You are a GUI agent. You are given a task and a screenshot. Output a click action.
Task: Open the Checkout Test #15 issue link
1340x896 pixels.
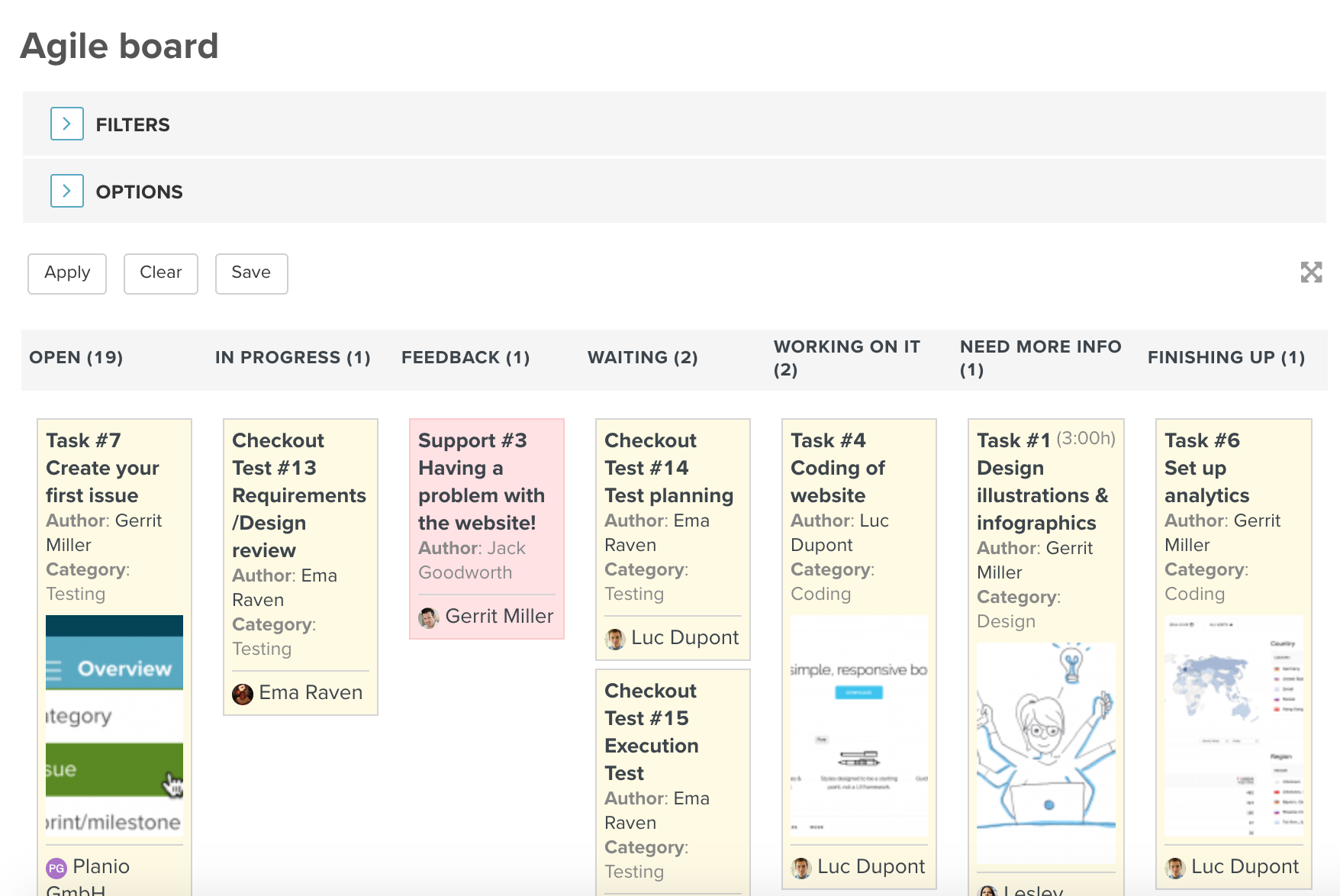pos(650,704)
